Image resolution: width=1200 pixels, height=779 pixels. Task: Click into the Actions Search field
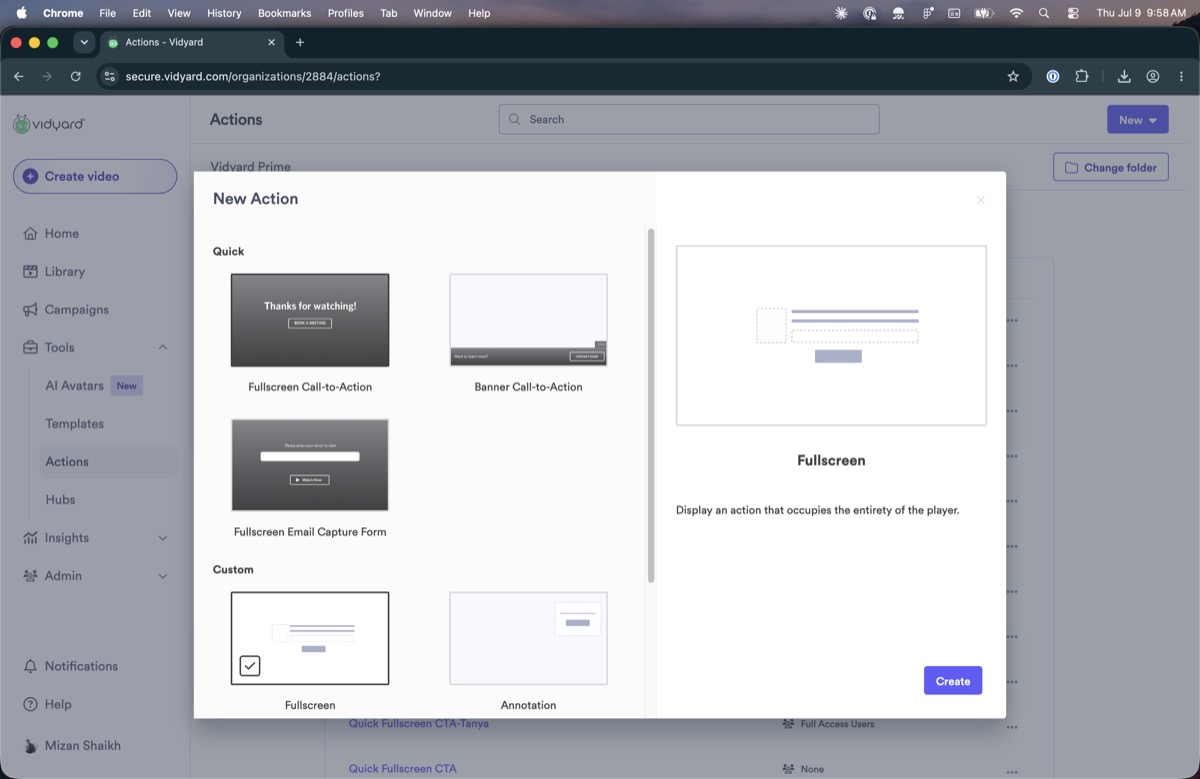pyautogui.click(x=689, y=119)
